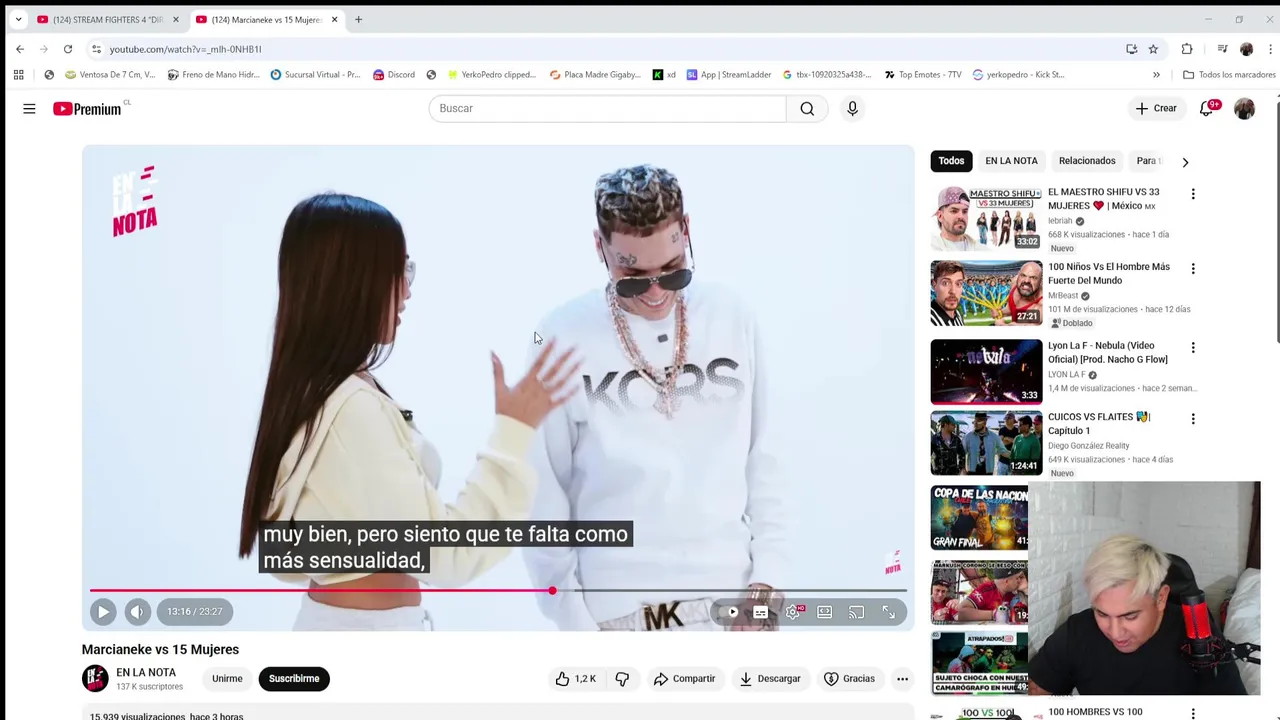The width and height of the screenshot is (1280, 720).
Task: Open El Maestro Shifu vs 33 Mujeres thumbnail
Action: pyautogui.click(x=986, y=218)
